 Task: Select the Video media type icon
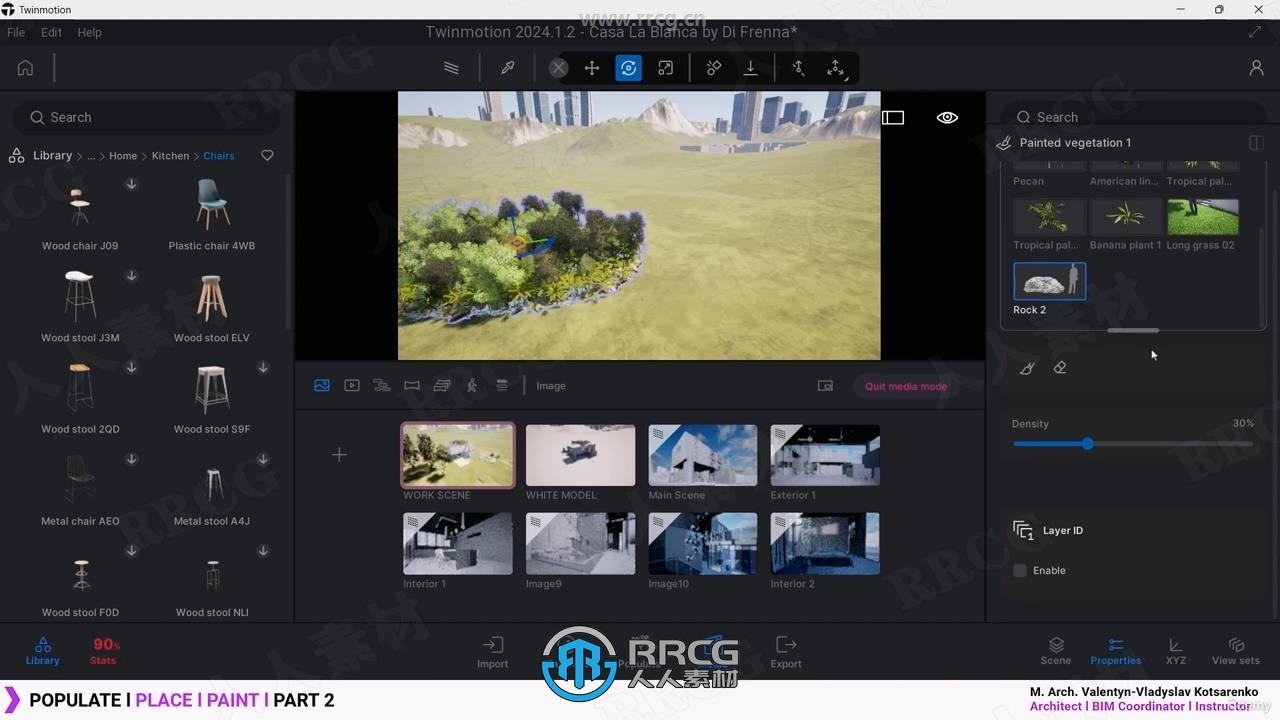point(352,385)
